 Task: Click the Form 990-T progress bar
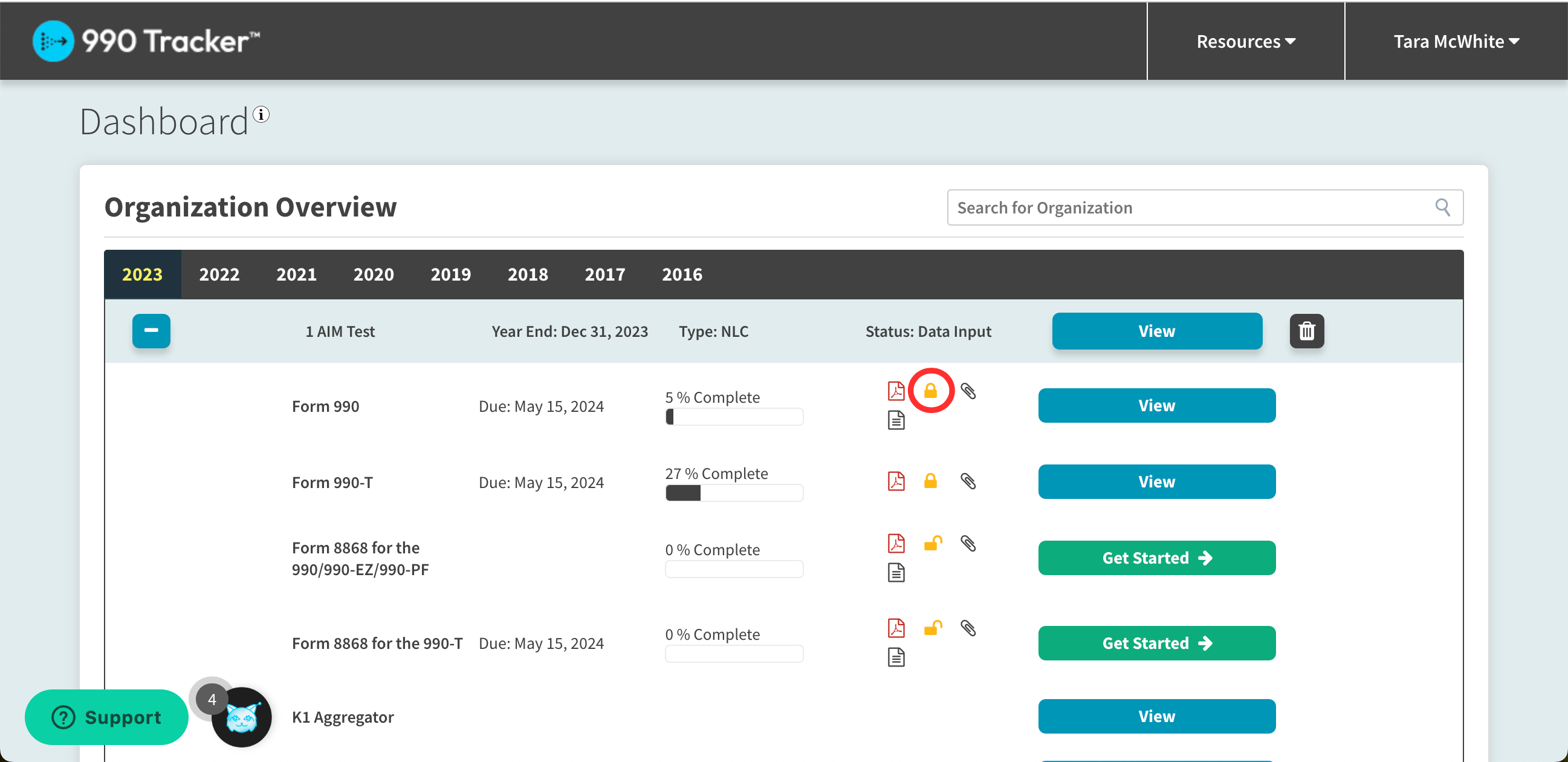[x=733, y=492]
